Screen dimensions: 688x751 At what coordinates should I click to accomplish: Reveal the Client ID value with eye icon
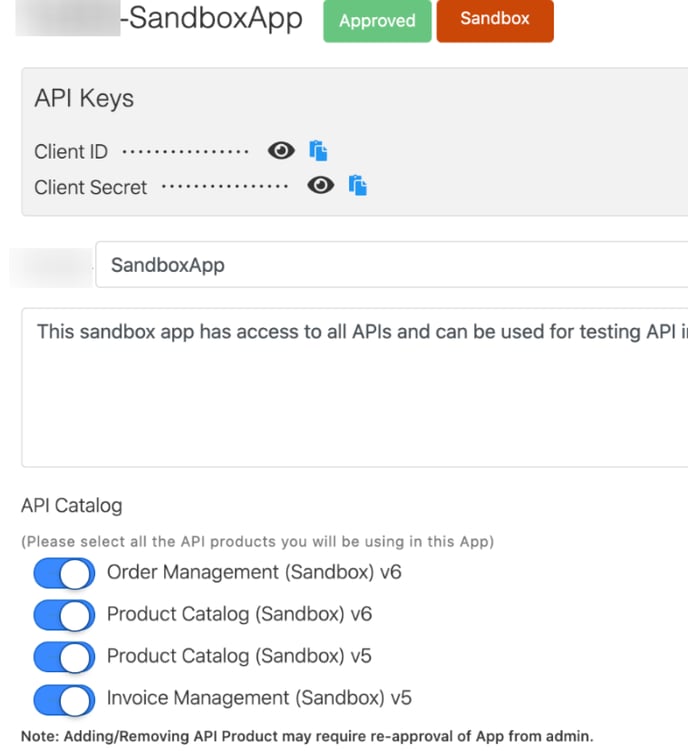click(x=282, y=151)
